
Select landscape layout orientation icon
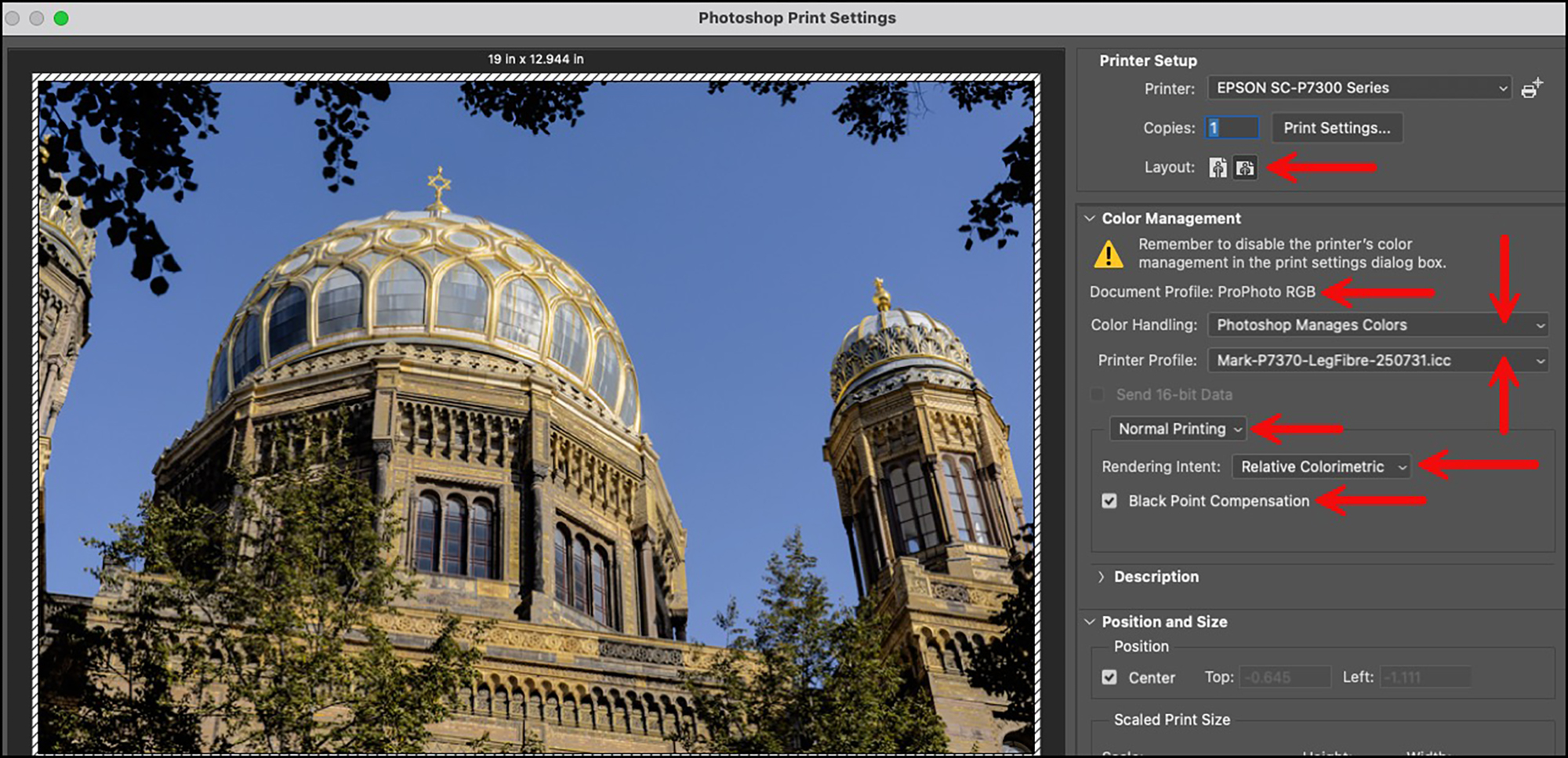pyautogui.click(x=1245, y=168)
